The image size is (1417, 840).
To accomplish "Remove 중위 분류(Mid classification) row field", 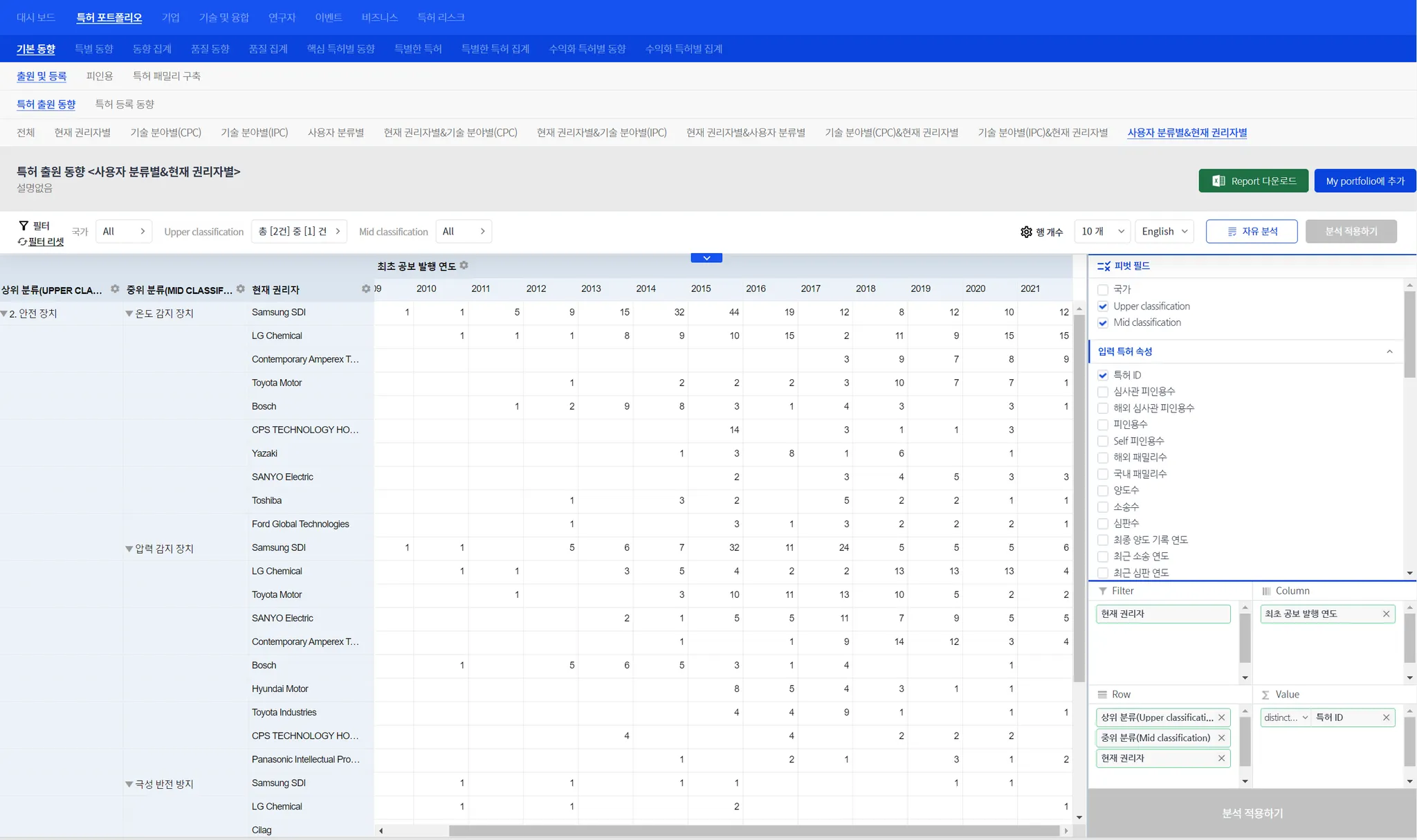I will click(1221, 738).
